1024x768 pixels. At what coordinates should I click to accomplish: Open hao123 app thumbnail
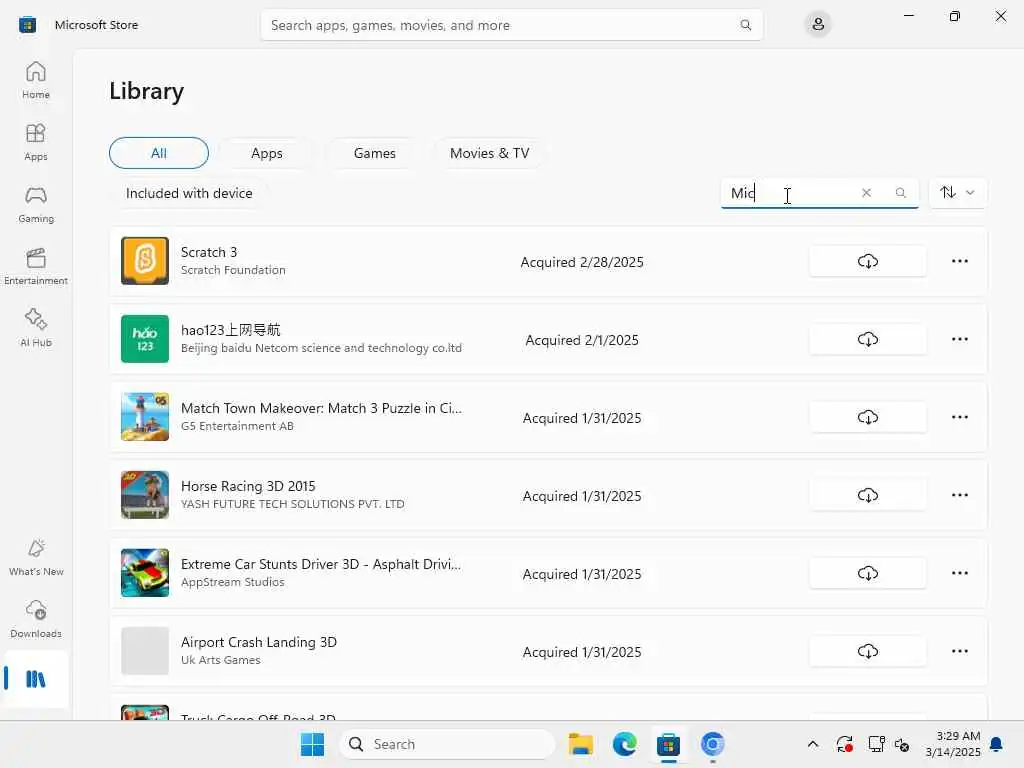(x=145, y=339)
